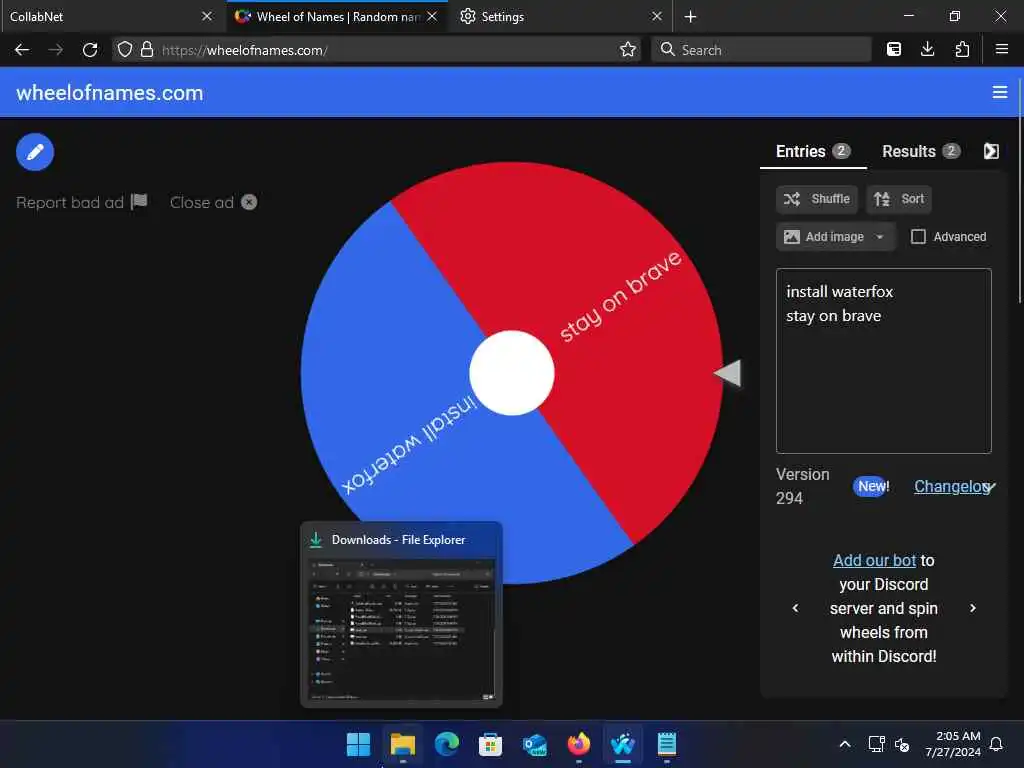
Task: Show hidden system tray icons
Action: pyautogui.click(x=844, y=744)
